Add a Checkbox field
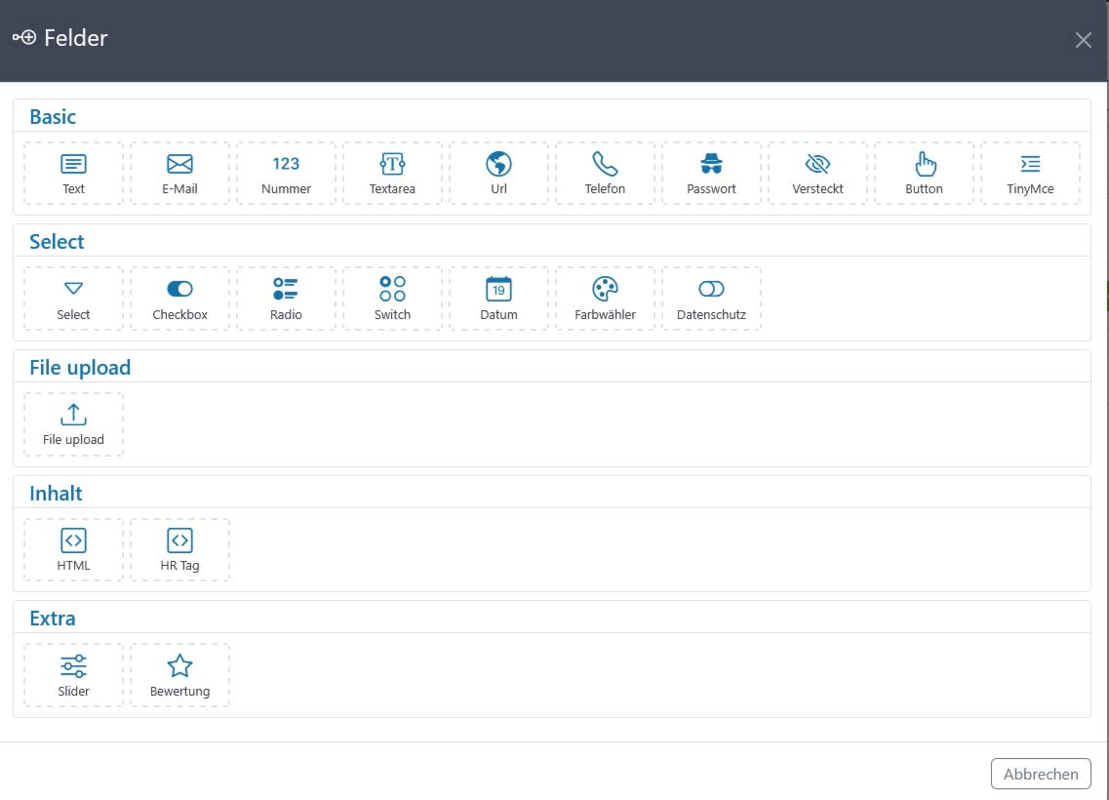The image size is (1109, 800). (180, 298)
